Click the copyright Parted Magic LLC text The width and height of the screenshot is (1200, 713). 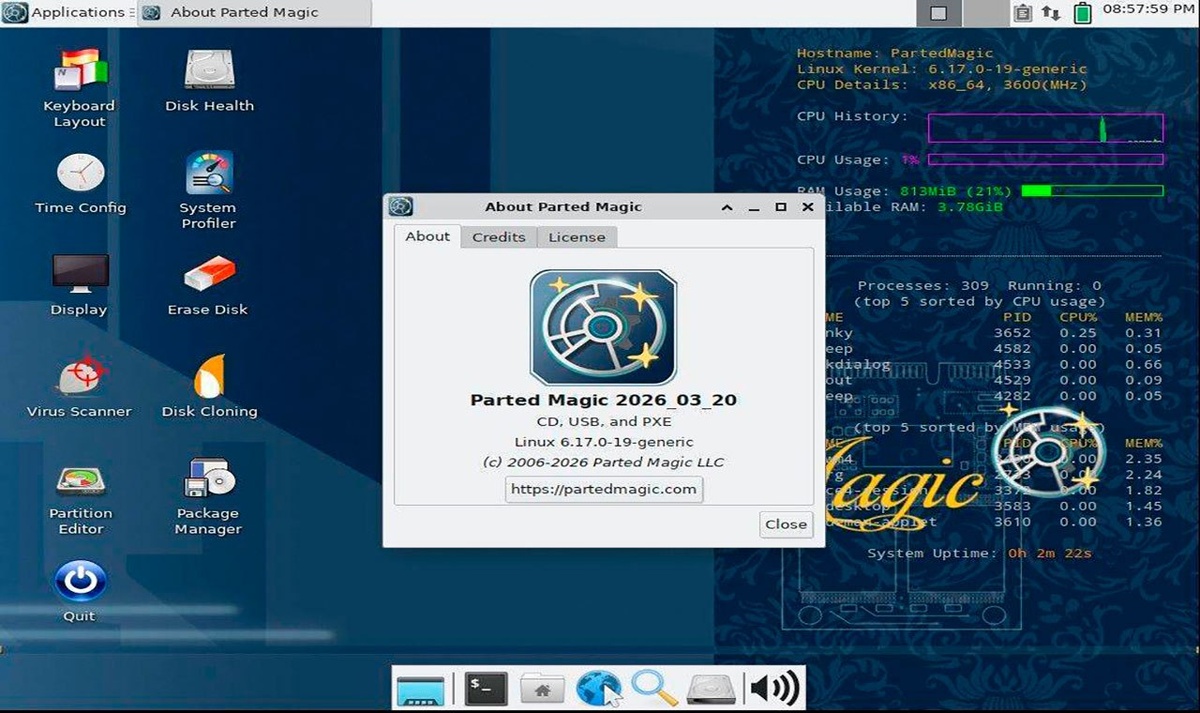pyautogui.click(x=603, y=462)
